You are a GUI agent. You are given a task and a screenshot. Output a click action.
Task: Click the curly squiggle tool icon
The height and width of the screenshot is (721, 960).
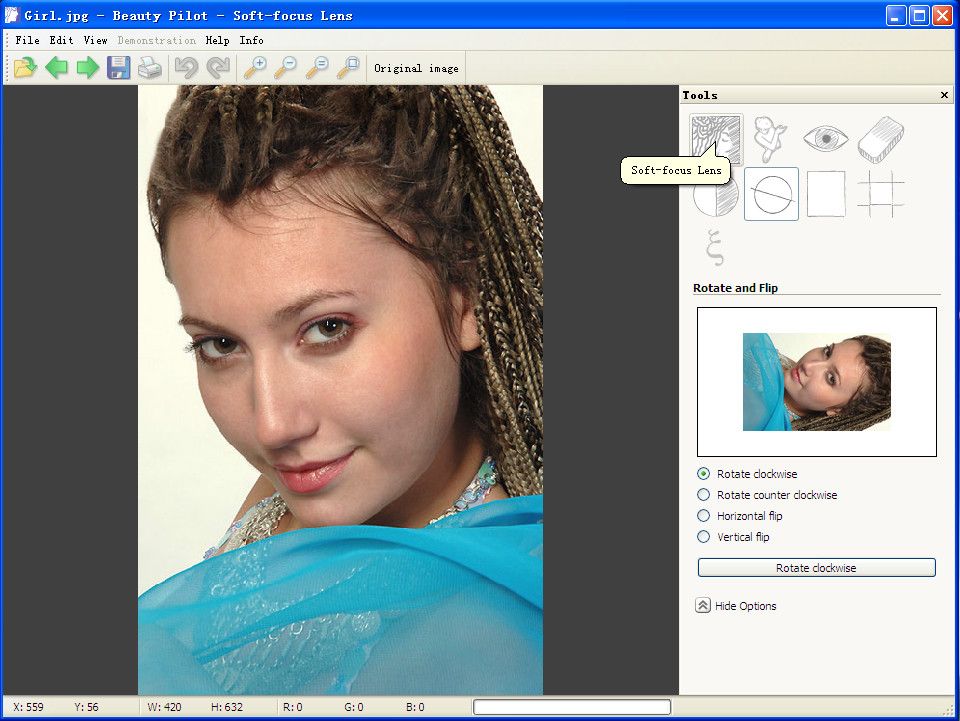714,246
